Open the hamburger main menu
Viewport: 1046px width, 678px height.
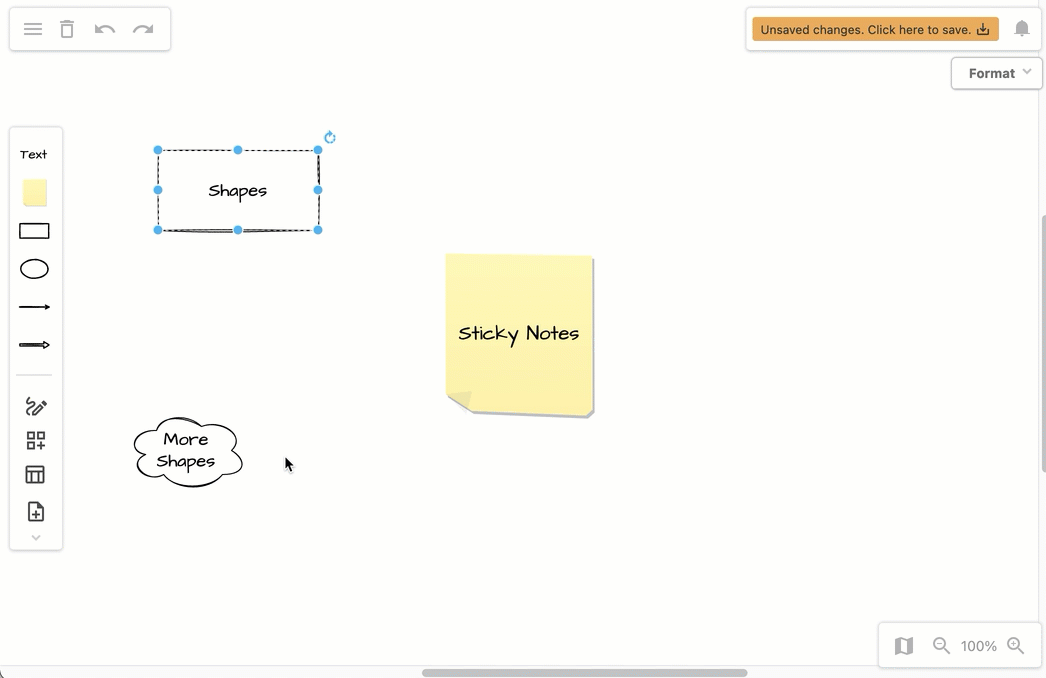click(32, 28)
